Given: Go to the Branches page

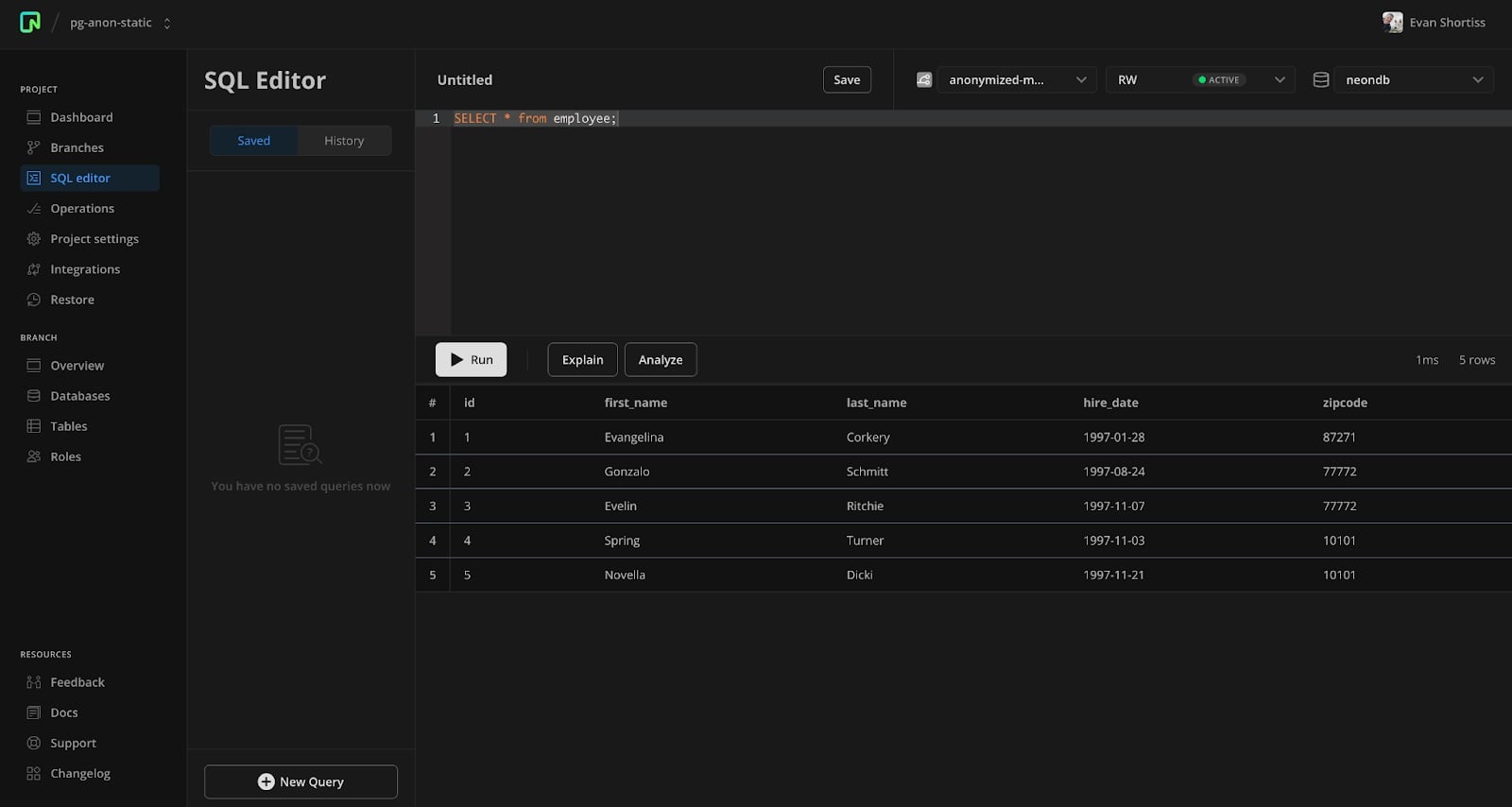Looking at the screenshot, I should pyautogui.click(x=77, y=147).
